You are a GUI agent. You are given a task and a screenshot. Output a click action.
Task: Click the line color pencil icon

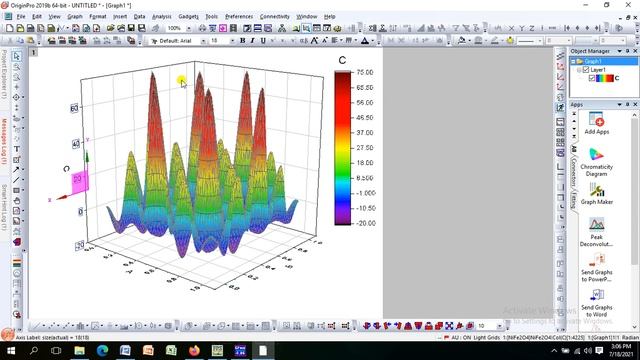point(494,40)
